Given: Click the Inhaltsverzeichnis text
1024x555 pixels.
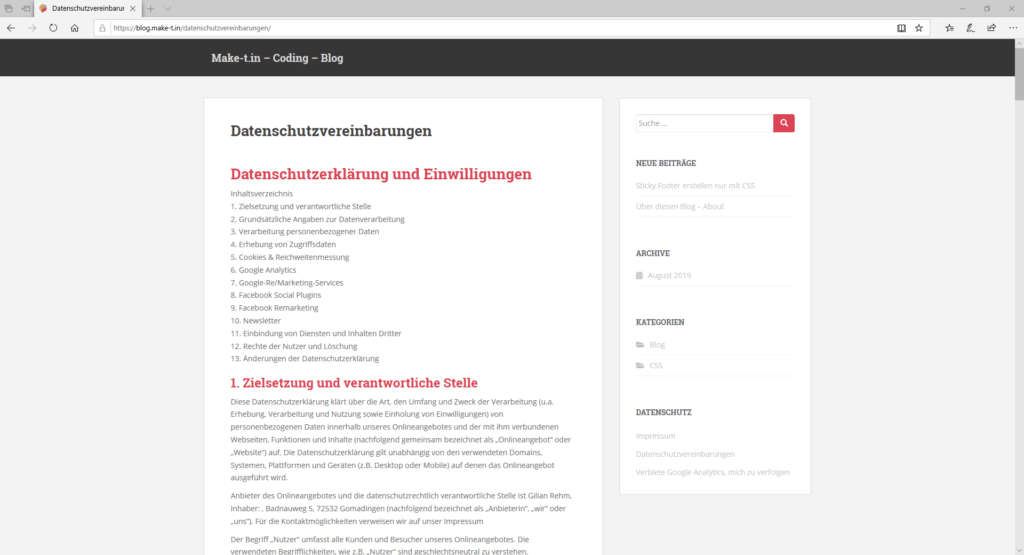Looking at the screenshot, I should [x=261, y=193].
